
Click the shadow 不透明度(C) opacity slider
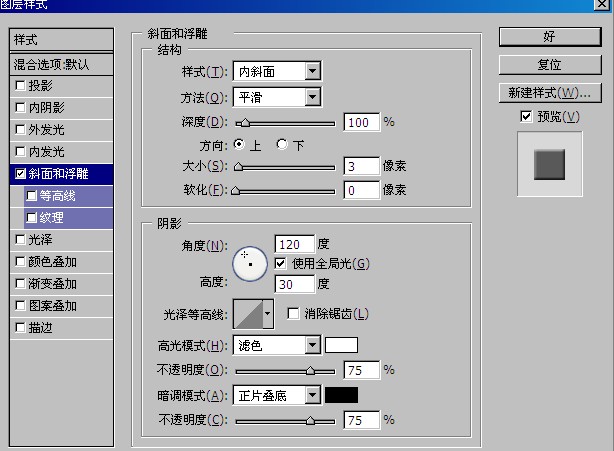(x=285, y=421)
